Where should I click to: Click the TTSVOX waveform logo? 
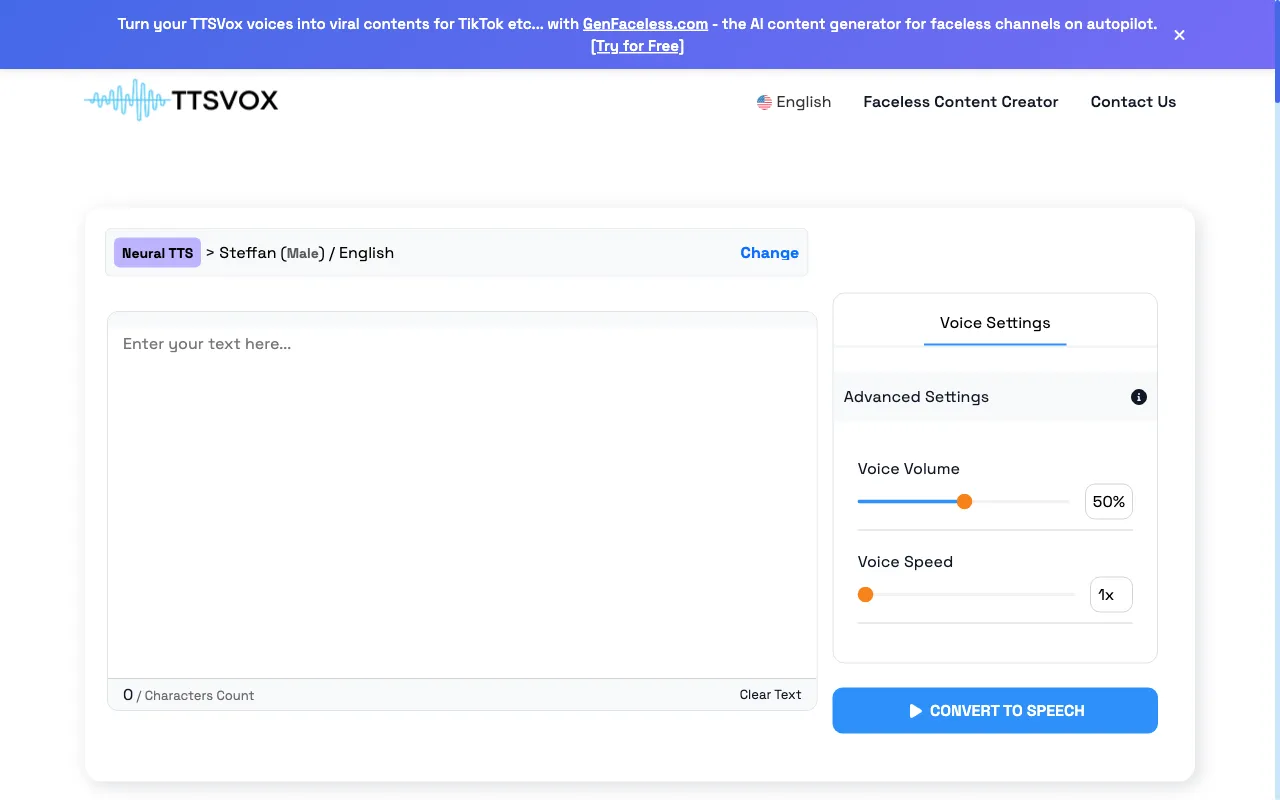(181, 100)
